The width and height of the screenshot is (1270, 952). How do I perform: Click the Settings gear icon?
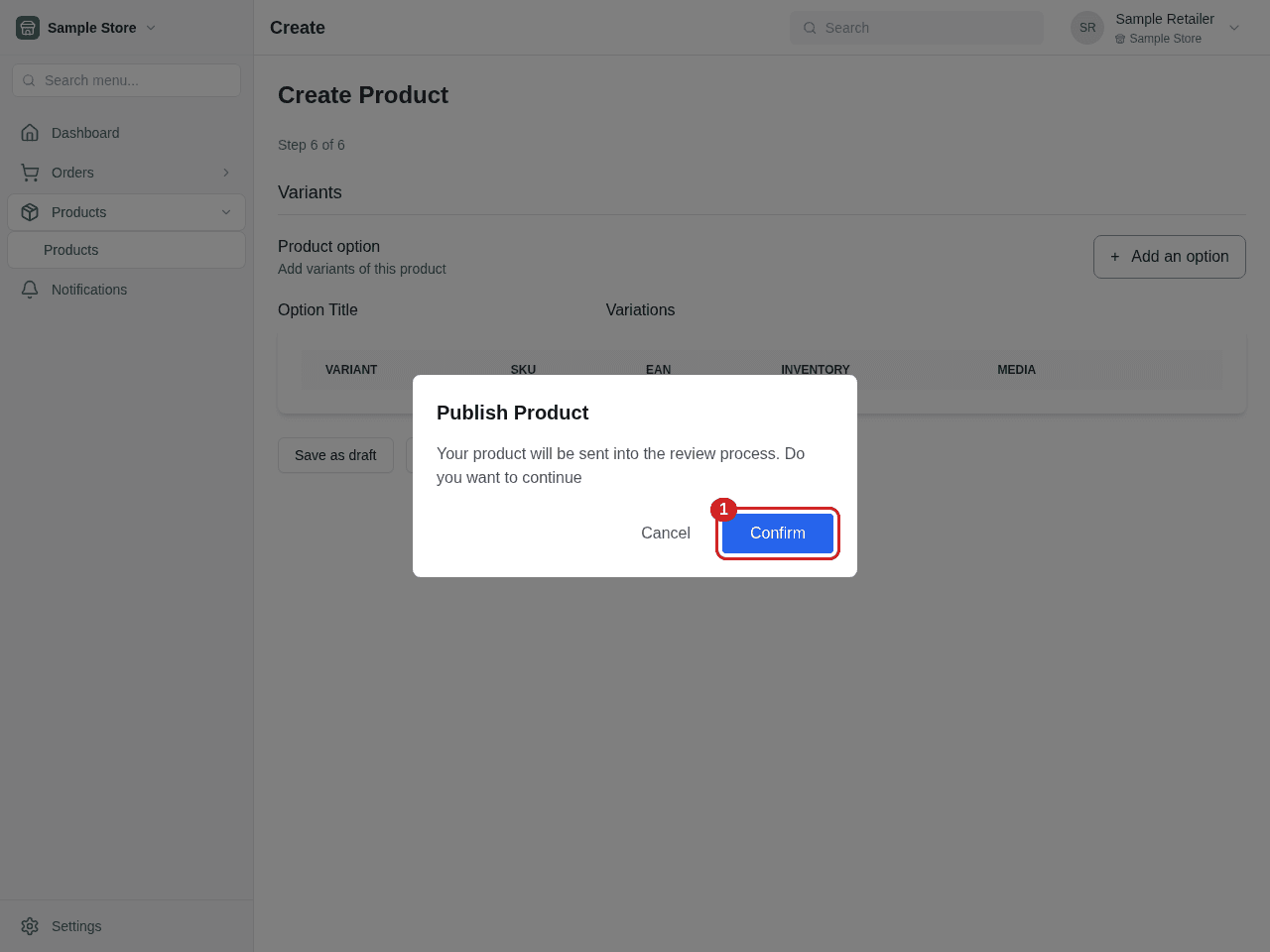(30, 926)
